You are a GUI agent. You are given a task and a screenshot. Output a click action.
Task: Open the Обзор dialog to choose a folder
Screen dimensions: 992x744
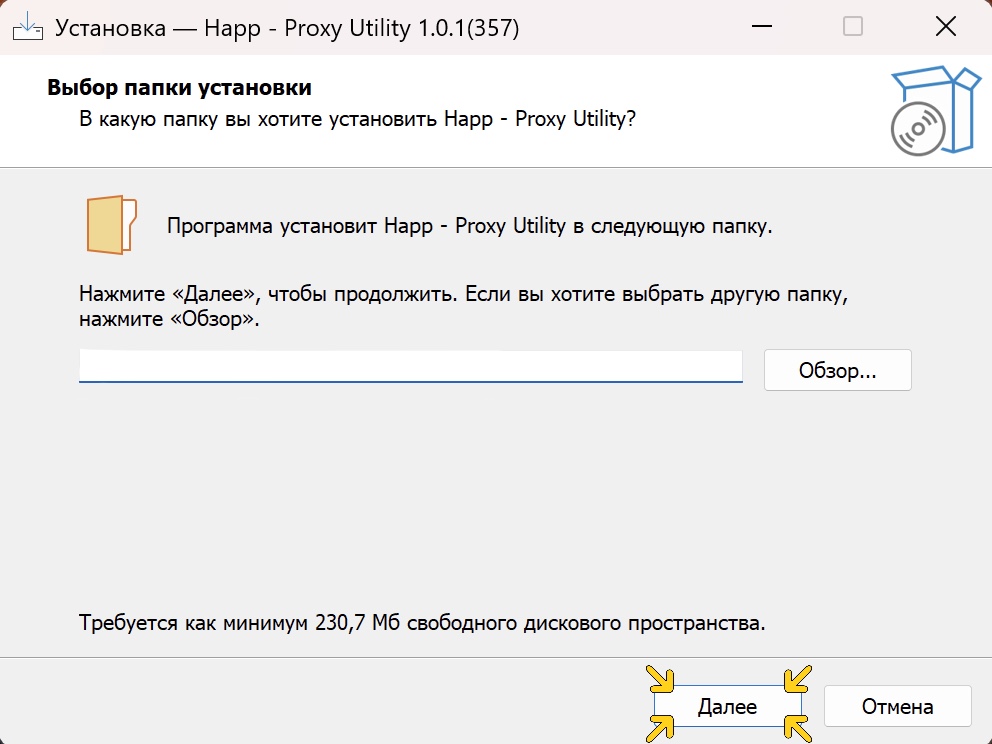tap(837, 370)
